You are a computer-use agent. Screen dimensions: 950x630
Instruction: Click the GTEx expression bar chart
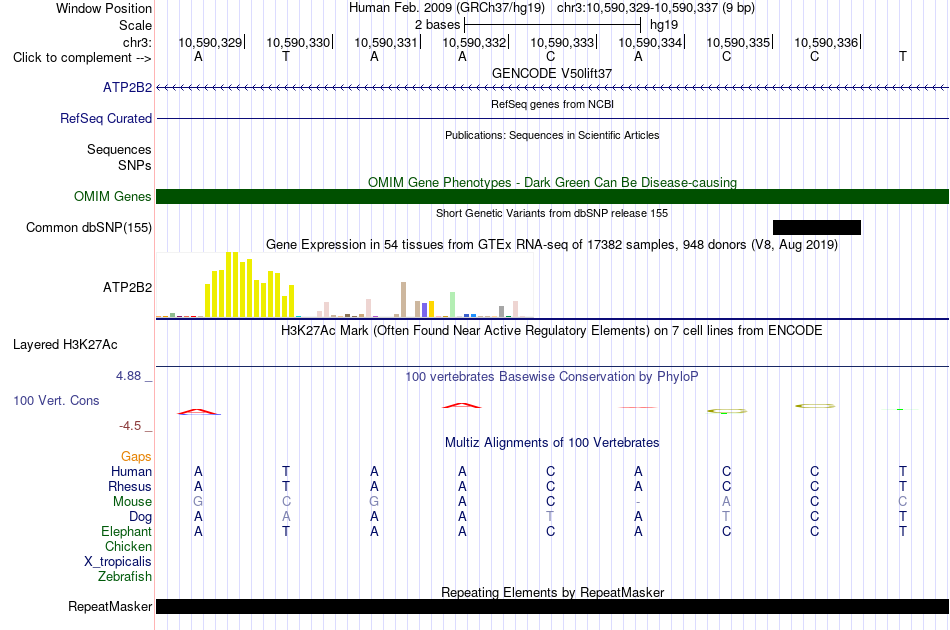click(345, 285)
